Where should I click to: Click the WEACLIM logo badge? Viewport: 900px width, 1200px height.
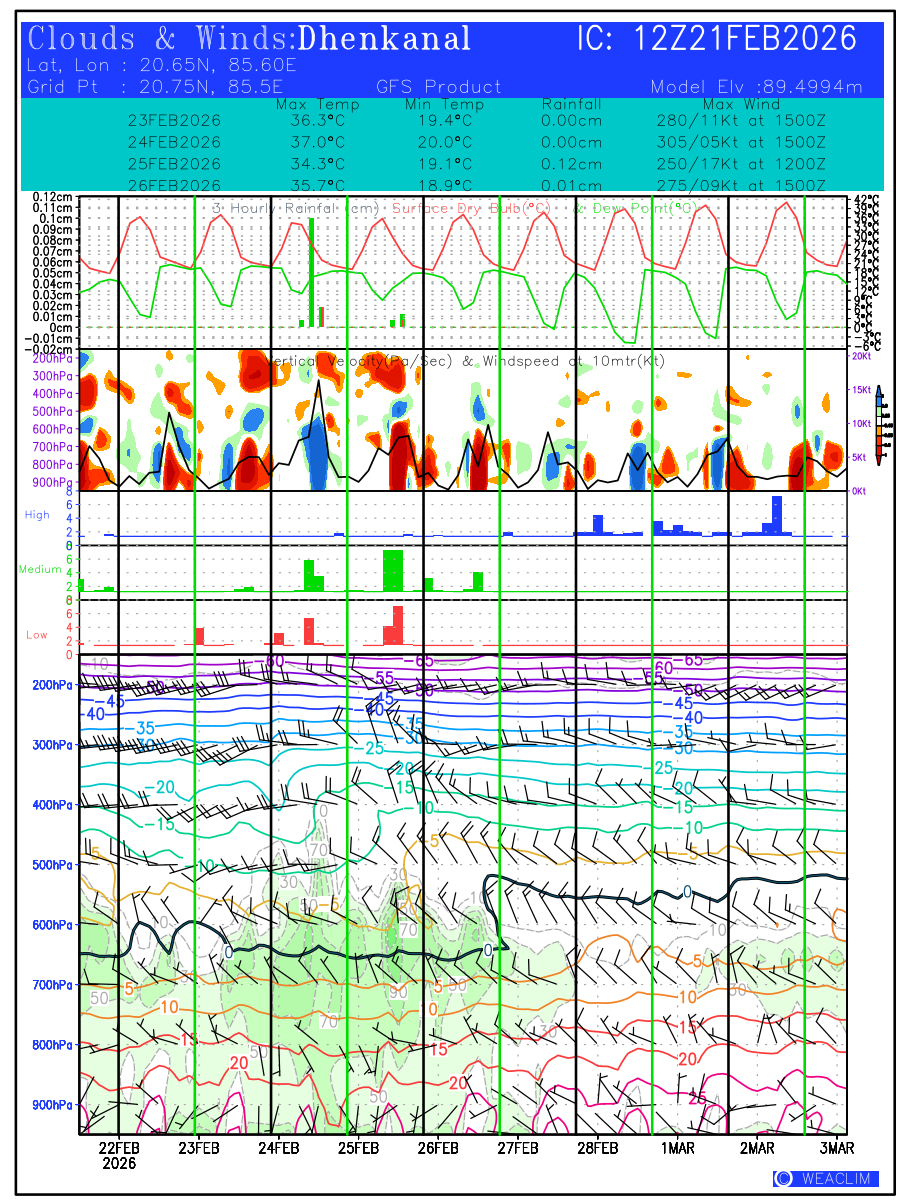pos(826,1179)
